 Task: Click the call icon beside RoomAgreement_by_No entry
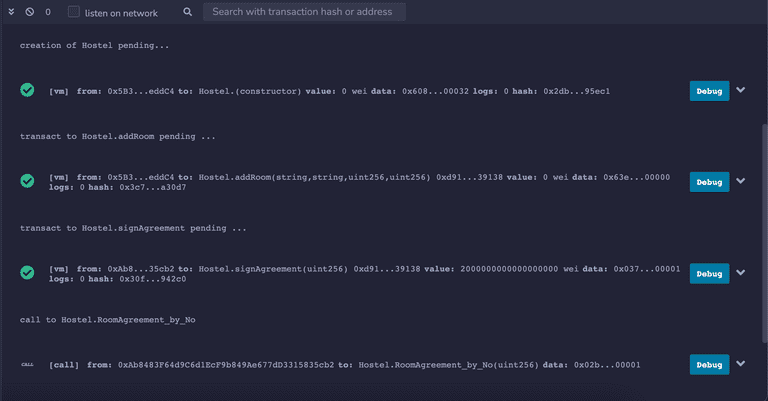coord(28,365)
